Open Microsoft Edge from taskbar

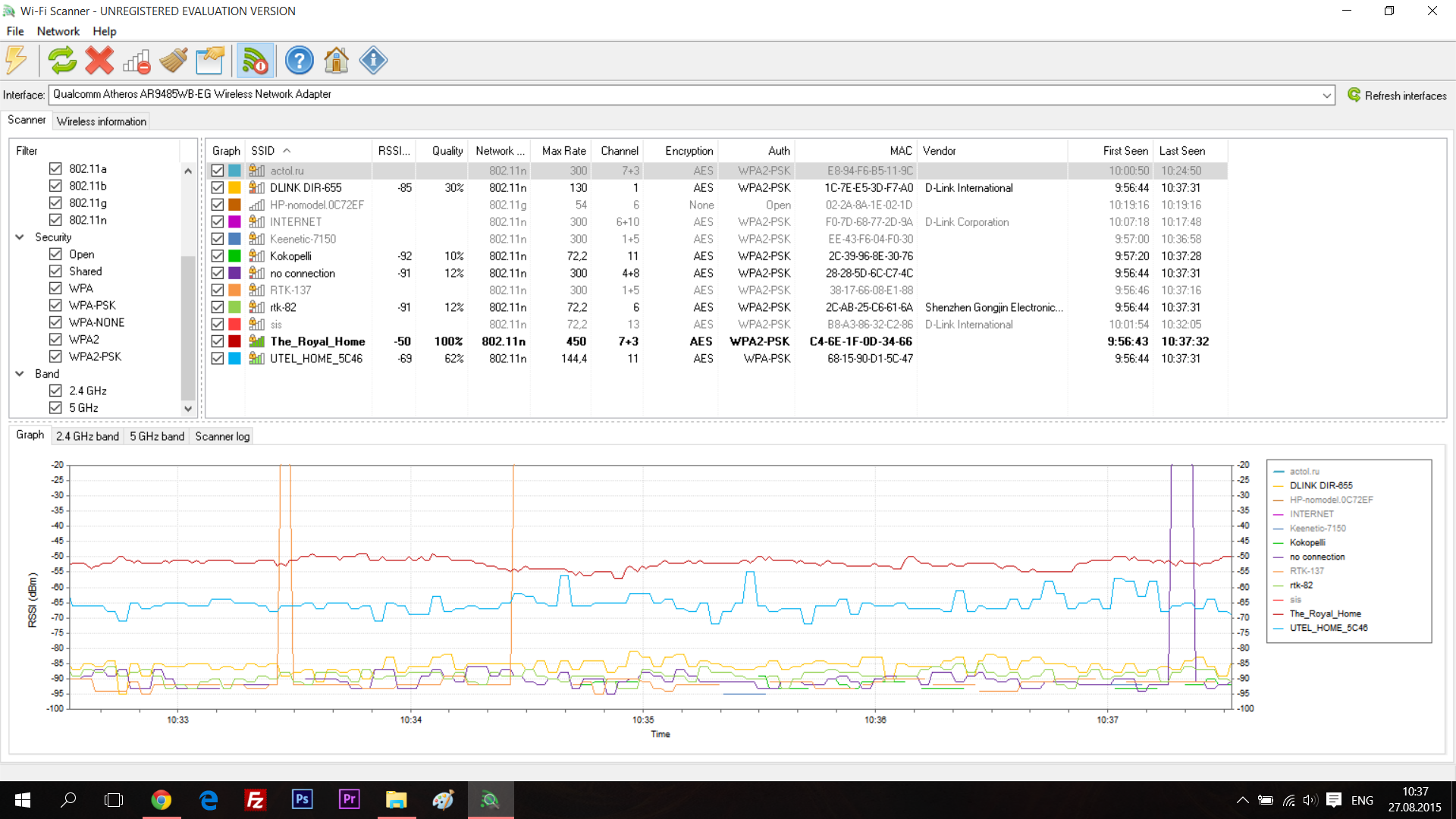(208, 800)
